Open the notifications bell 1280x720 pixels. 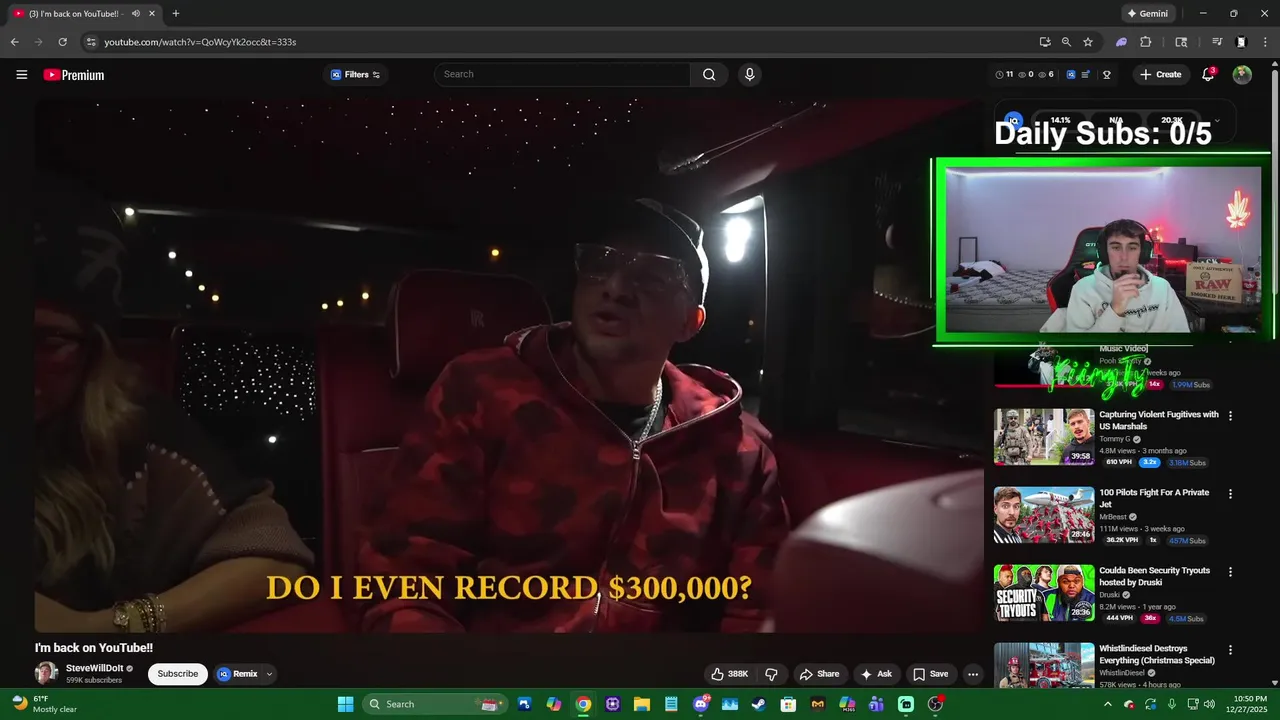point(1208,75)
